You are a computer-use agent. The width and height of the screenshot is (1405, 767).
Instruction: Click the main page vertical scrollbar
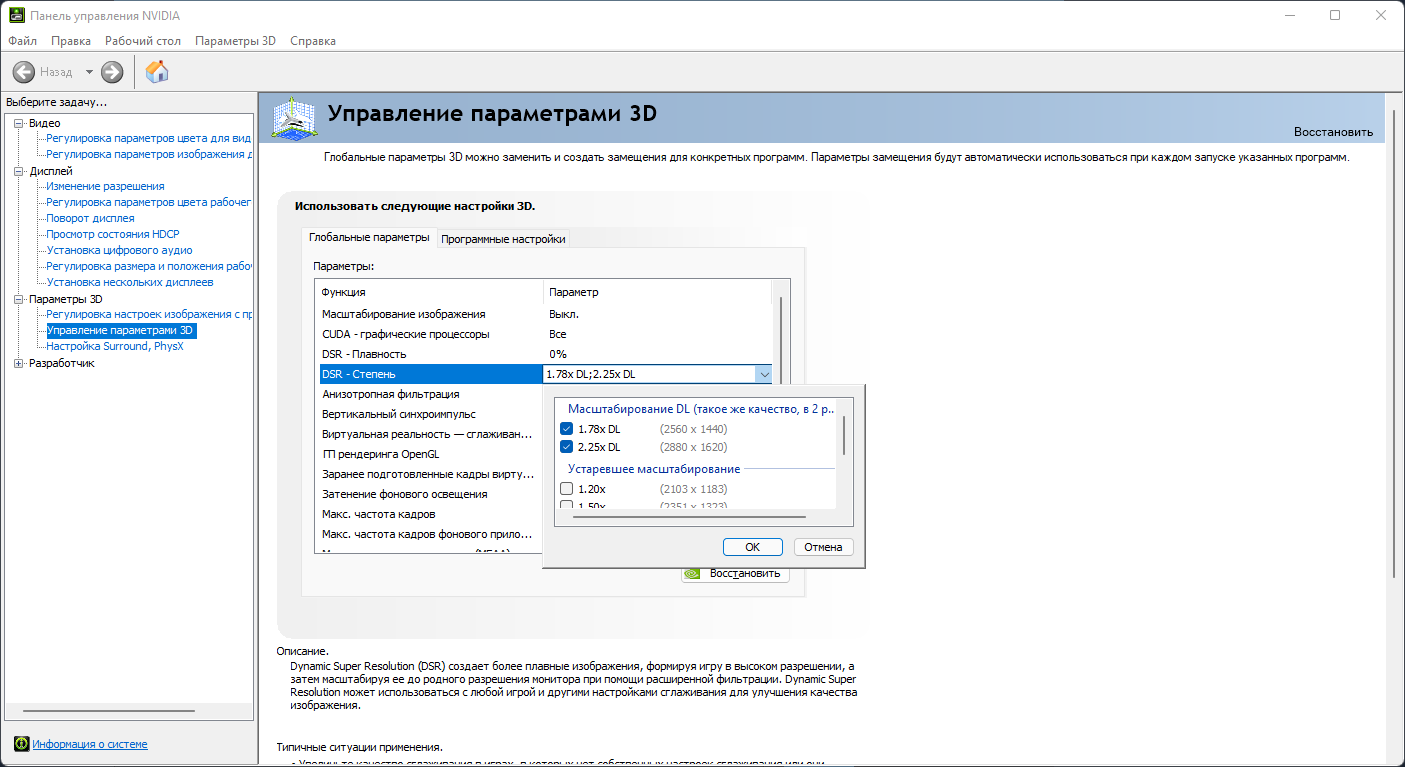coord(1393,345)
